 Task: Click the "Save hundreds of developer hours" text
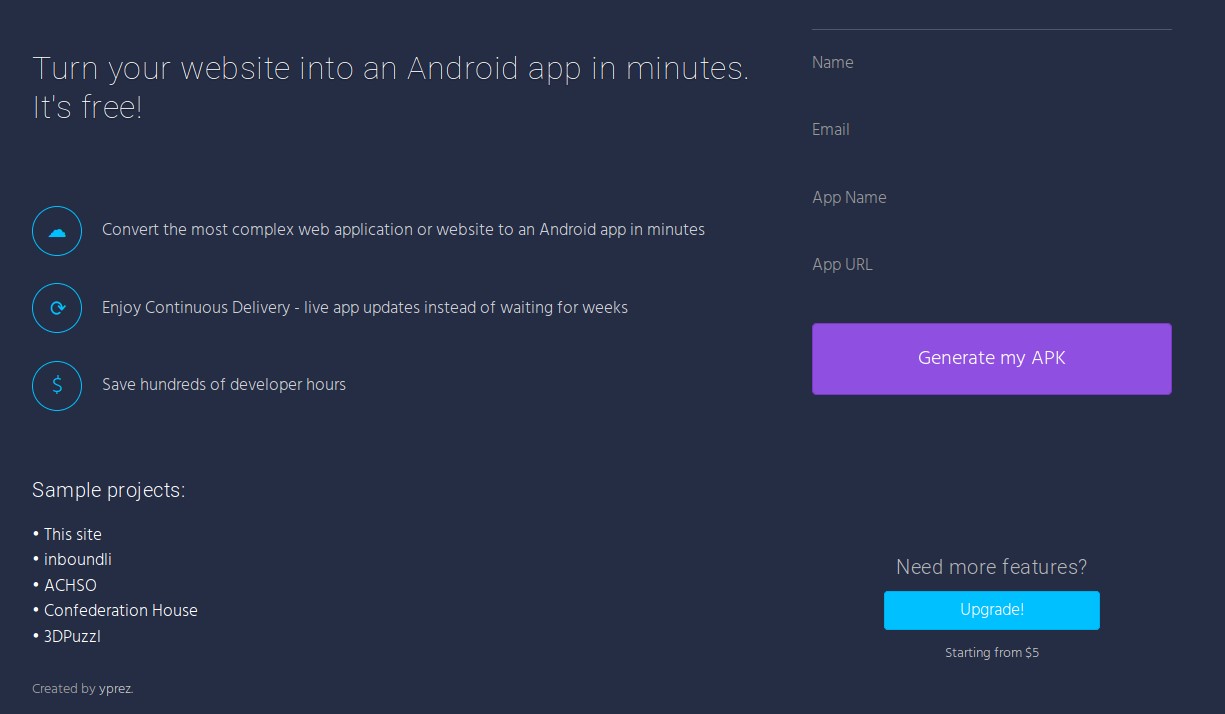[x=224, y=385]
